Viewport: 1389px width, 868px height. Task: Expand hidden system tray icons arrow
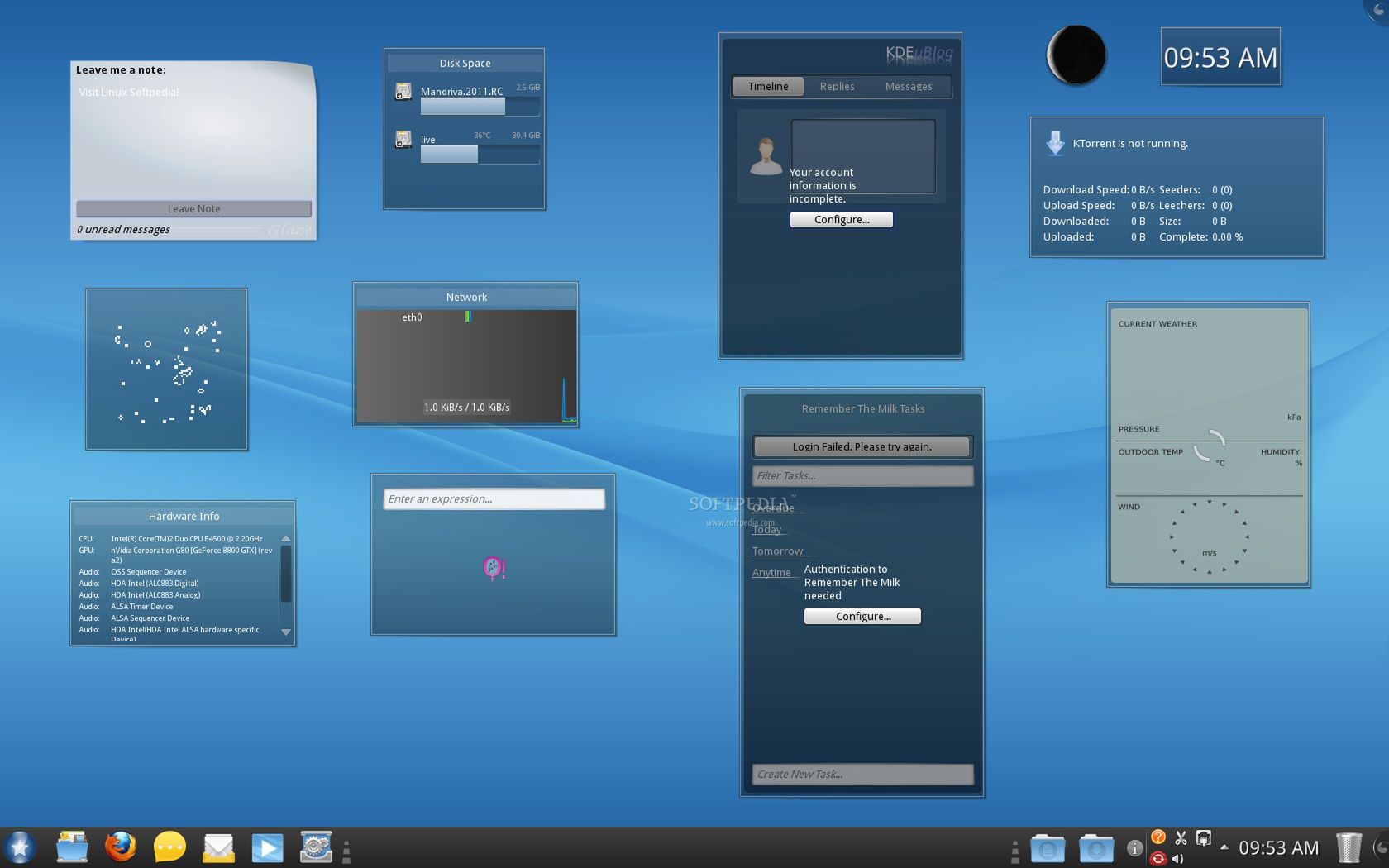(1224, 847)
